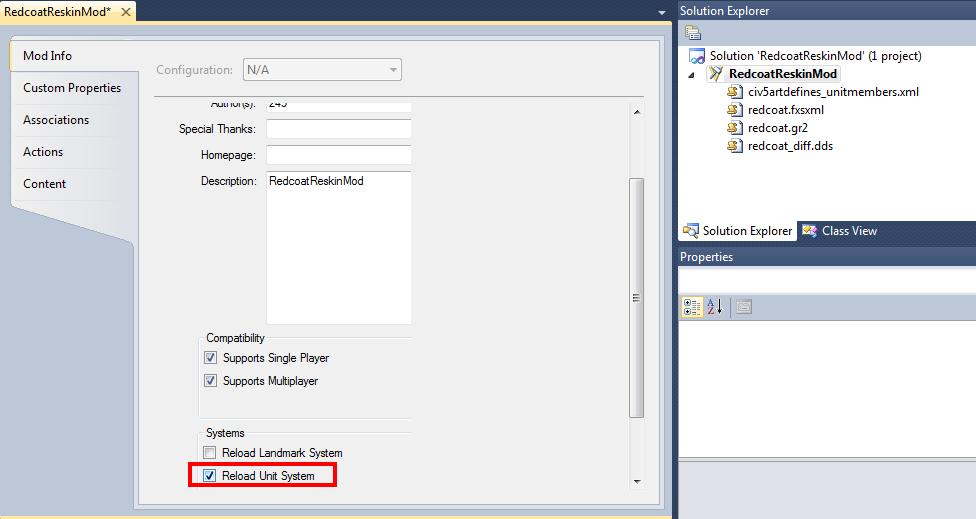Click file icon of redcoat.gr2
The height and width of the screenshot is (519, 976).
tap(735, 128)
